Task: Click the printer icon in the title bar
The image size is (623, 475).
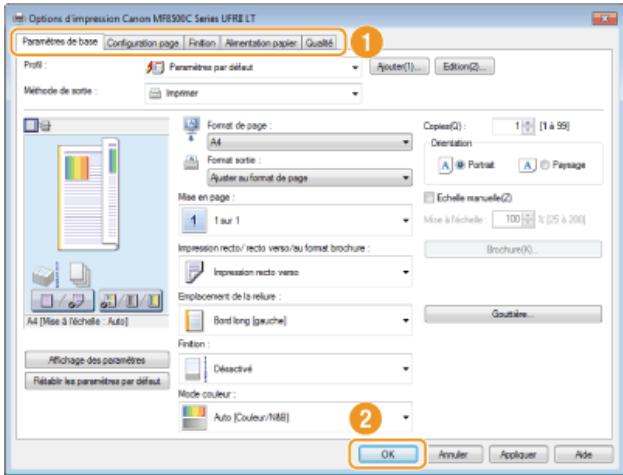Action: 18,18
